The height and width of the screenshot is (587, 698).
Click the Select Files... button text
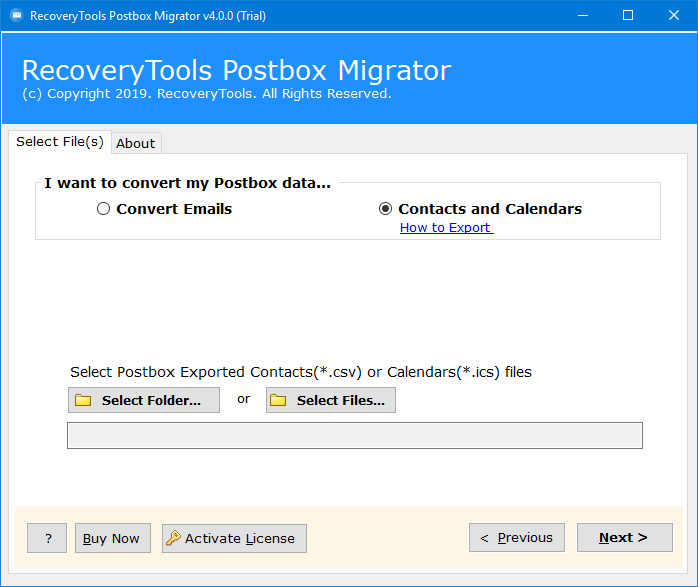341,401
